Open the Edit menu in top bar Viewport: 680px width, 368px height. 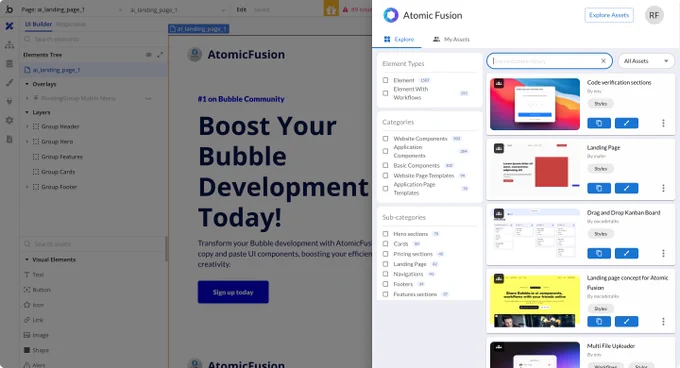[x=242, y=10]
